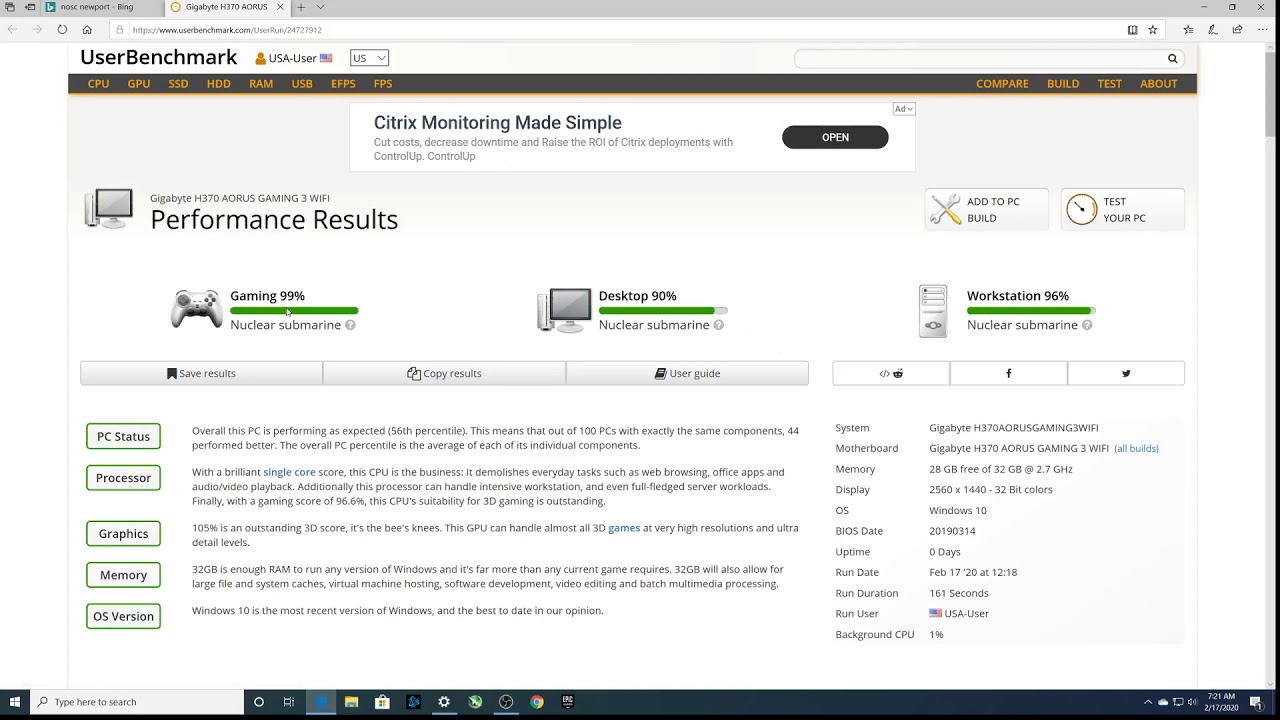Click the Workstation tower icon

coord(933,311)
